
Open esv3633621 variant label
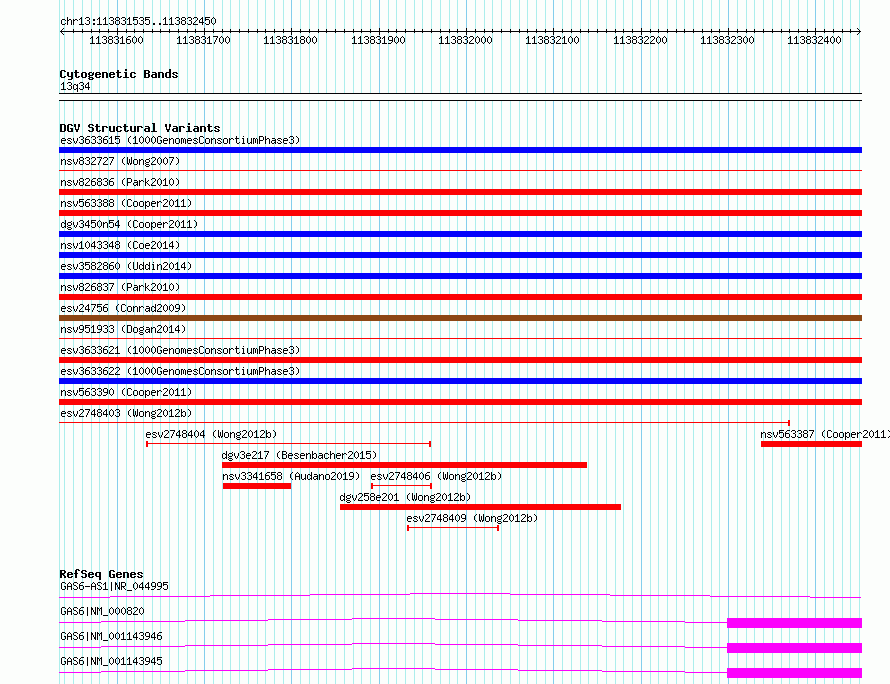(x=180, y=350)
